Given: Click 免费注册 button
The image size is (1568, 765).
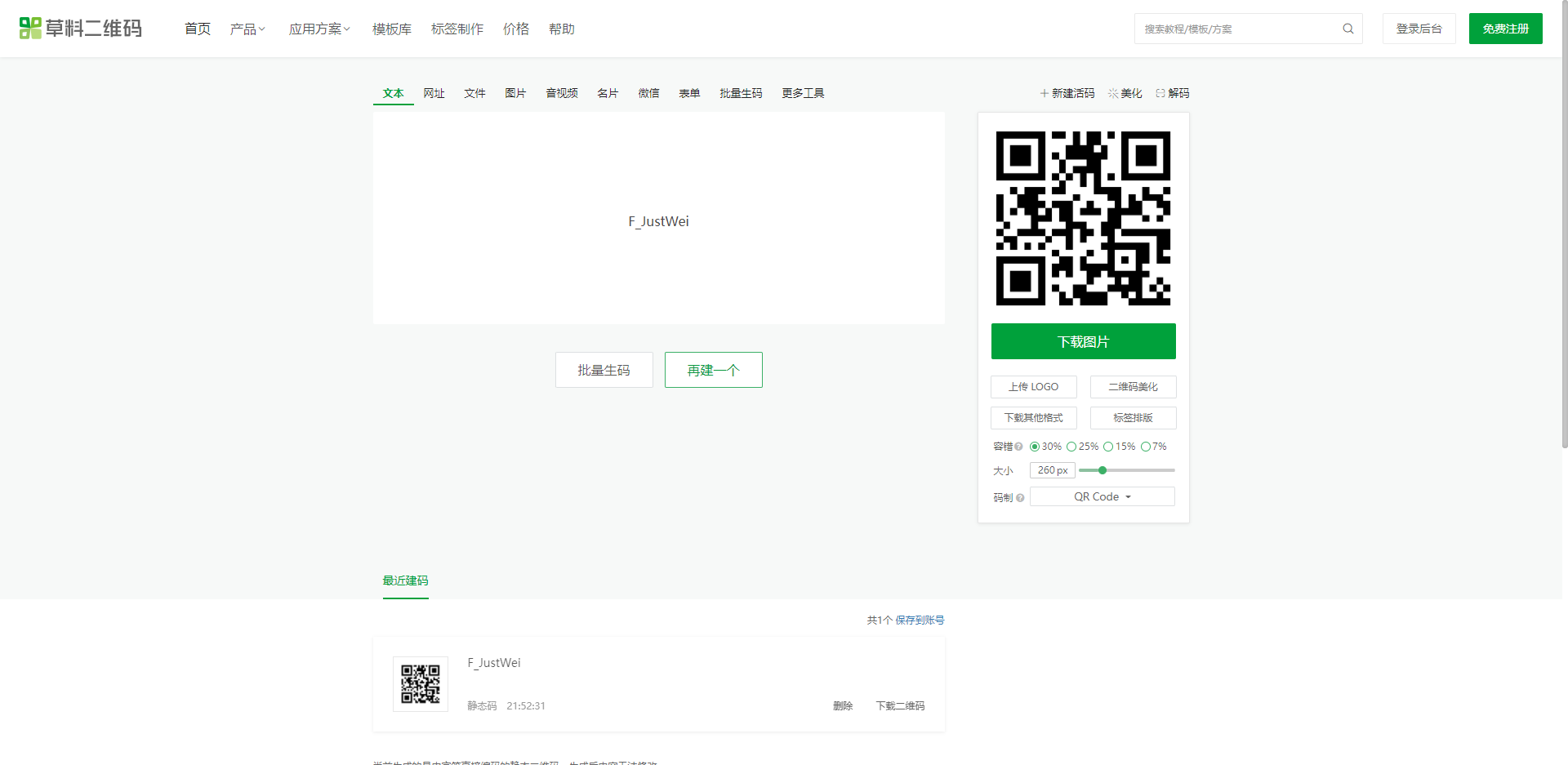Looking at the screenshot, I should (x=1506, y=29).
